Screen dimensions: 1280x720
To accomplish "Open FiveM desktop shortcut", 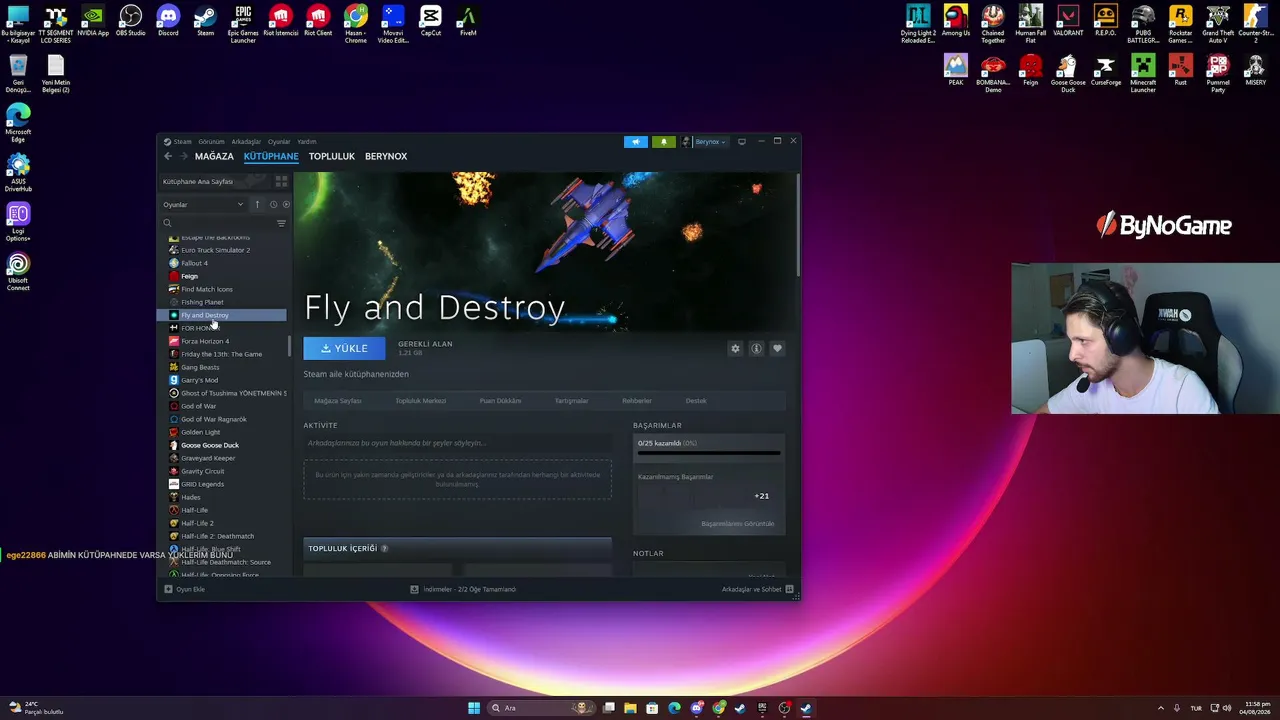I will tap(468, 20).
